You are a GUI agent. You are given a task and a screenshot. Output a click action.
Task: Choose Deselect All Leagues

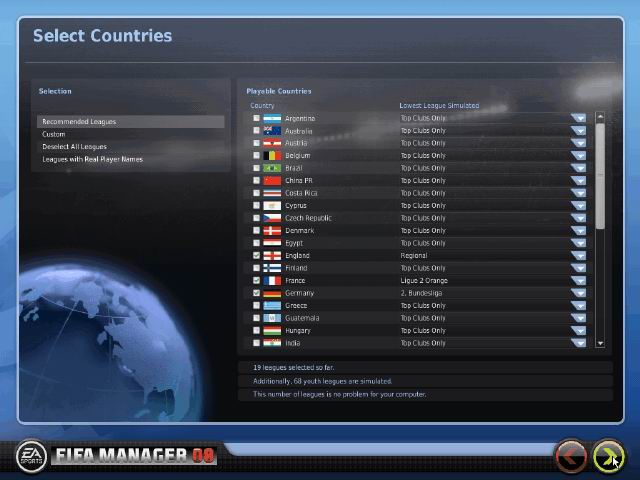(x=131, y=147)
